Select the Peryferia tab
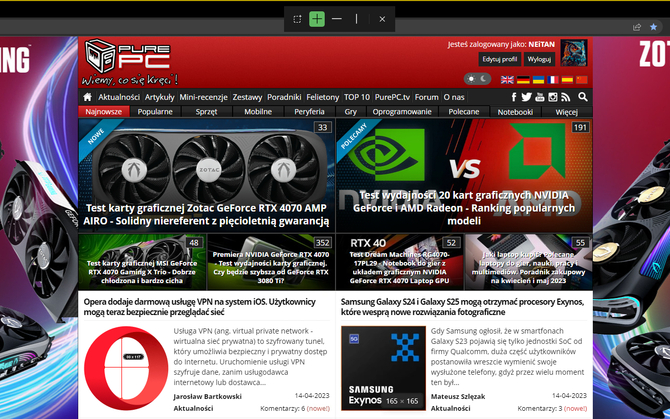Image resolution: width=670 pixels, height=419 pixels. [309, 111]
